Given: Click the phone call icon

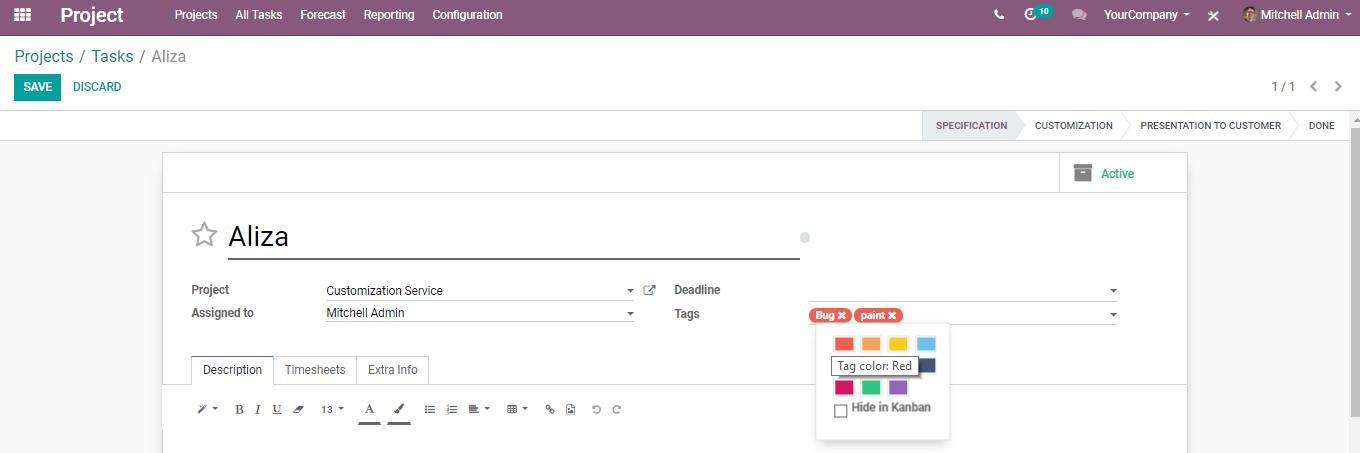Looking at the screenshot, I should point(999,15).
